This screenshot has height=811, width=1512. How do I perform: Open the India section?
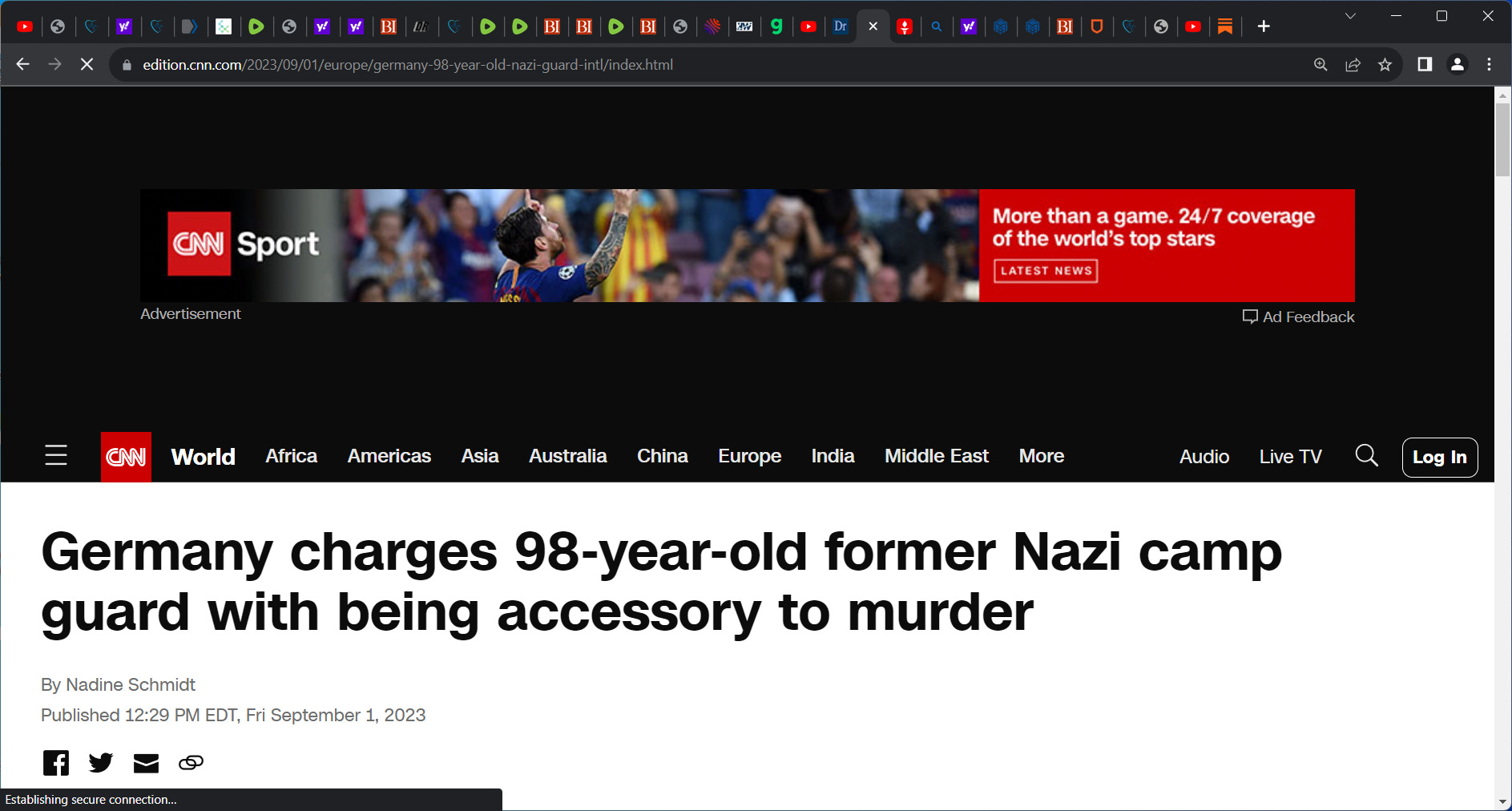point(833,456)
